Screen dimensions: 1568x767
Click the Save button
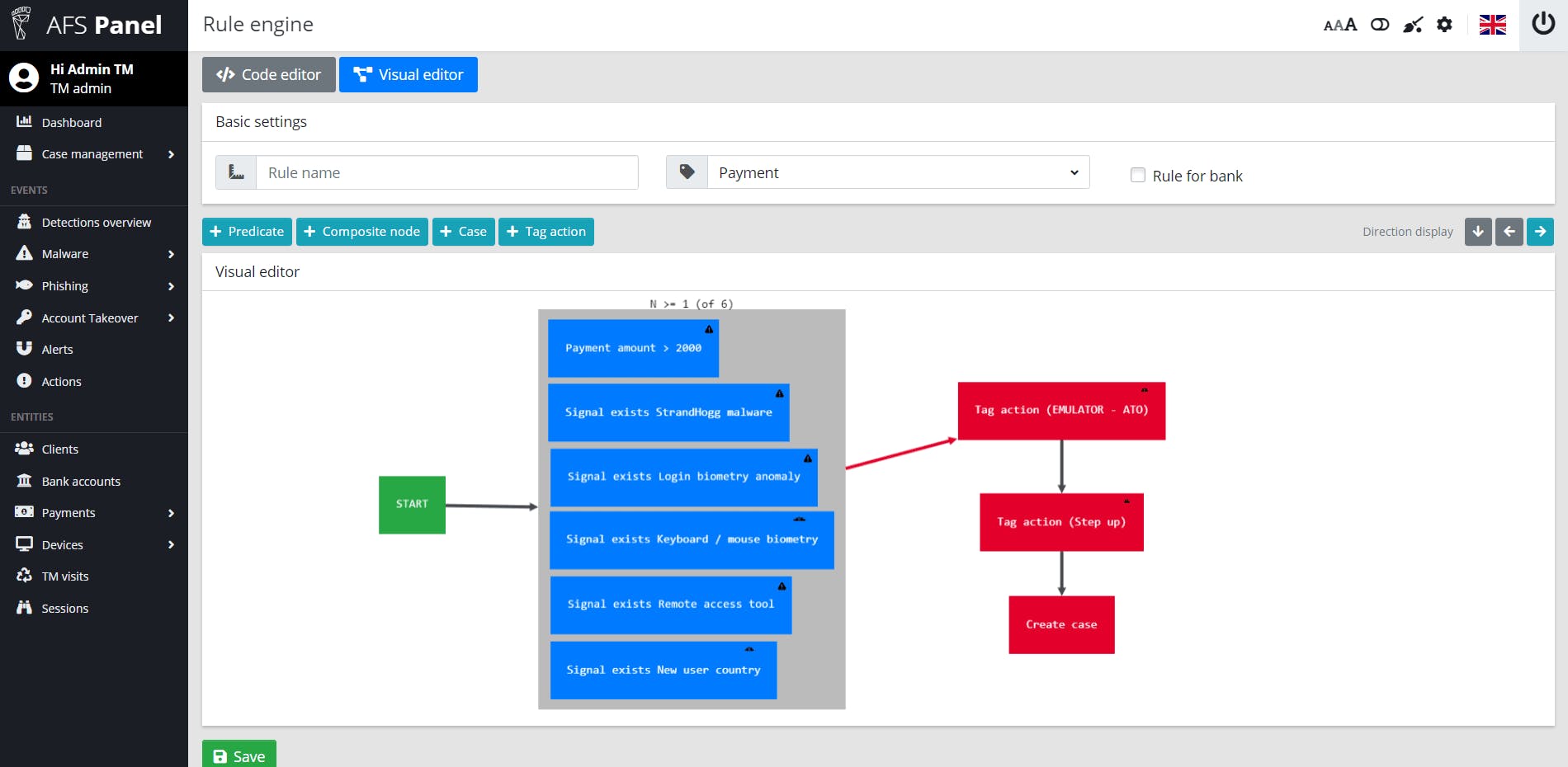239,754
